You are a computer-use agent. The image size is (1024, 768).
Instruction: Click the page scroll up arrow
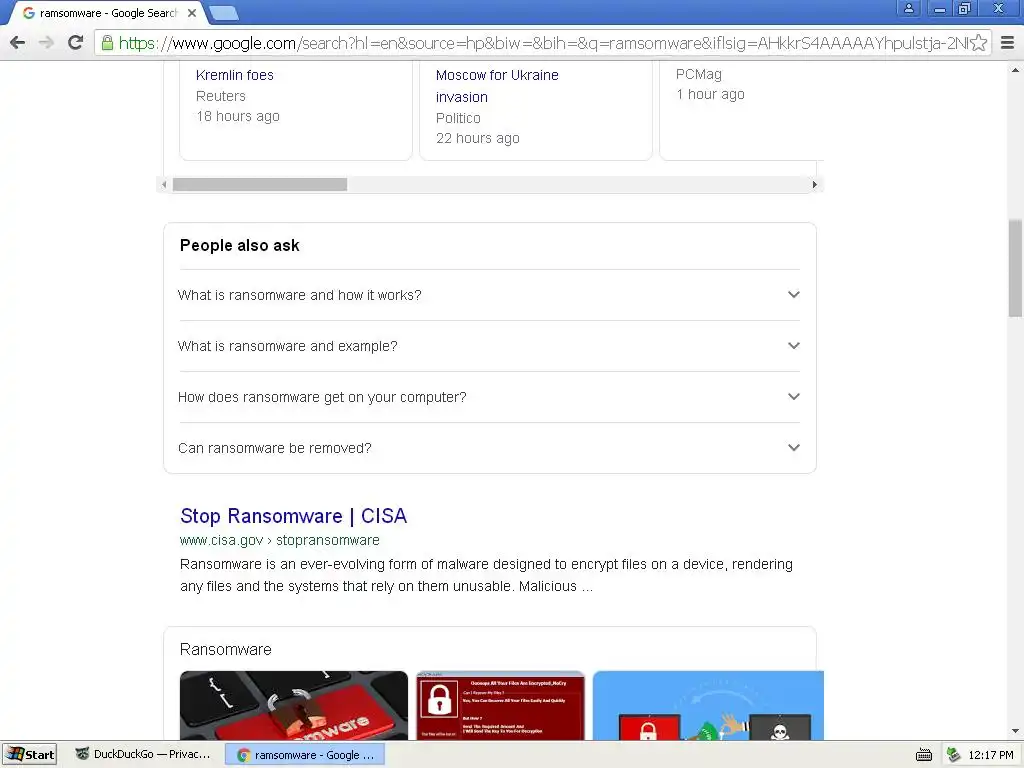(x=1015, y=69)
